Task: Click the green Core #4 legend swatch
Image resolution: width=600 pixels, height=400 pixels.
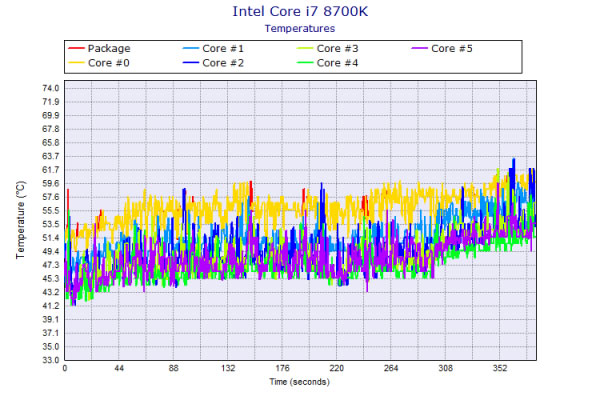Action: (305, 63)
